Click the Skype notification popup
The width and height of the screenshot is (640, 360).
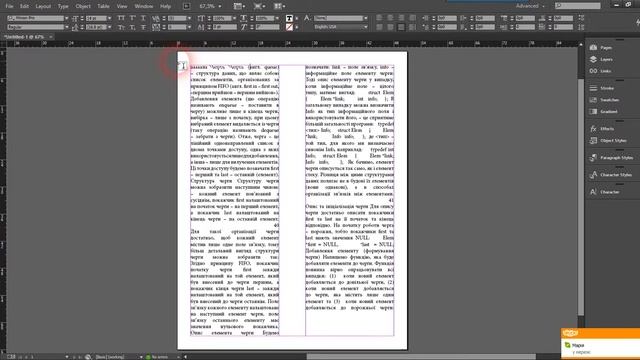point(600,343)
